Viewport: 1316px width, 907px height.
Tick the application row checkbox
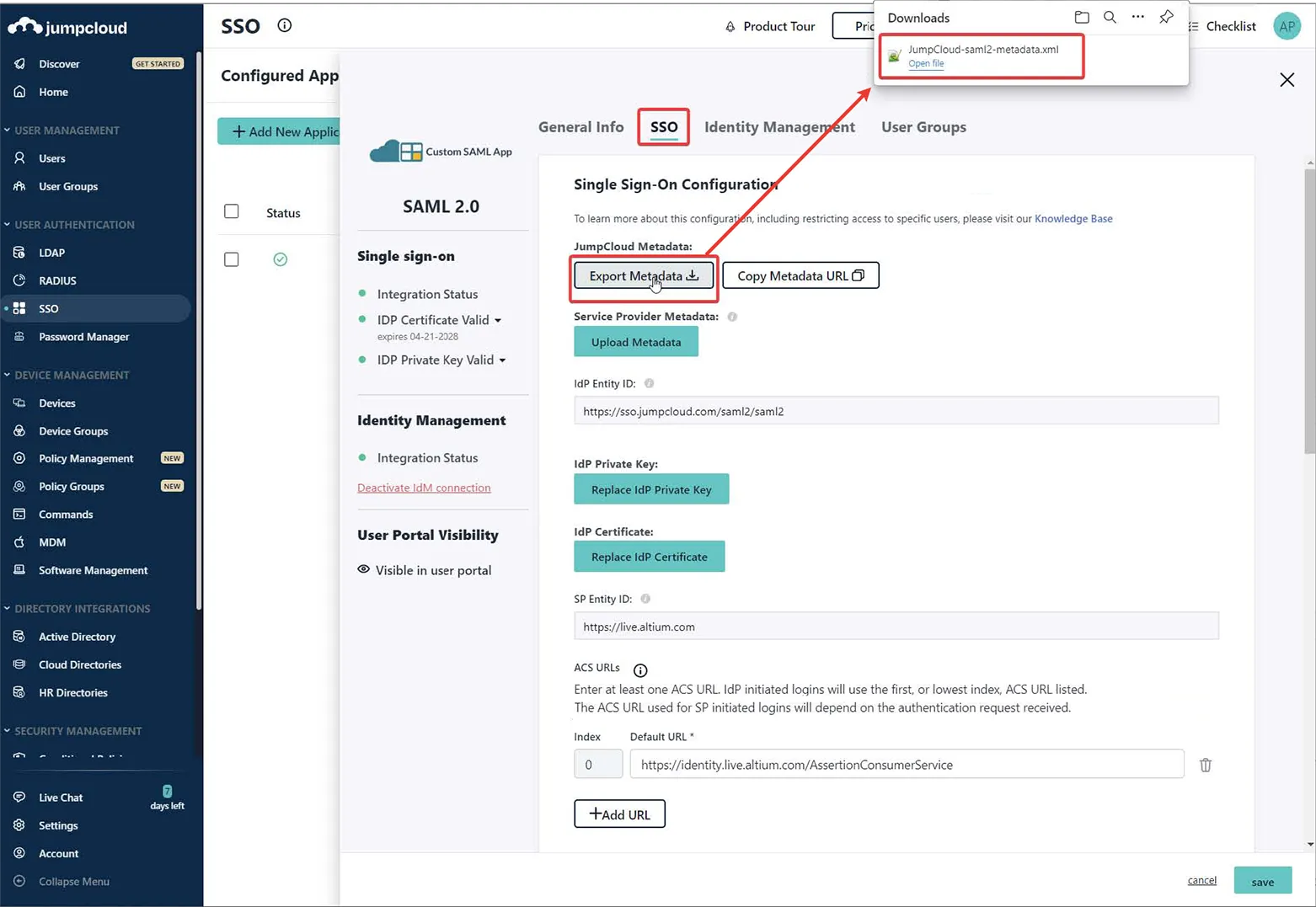232,259
